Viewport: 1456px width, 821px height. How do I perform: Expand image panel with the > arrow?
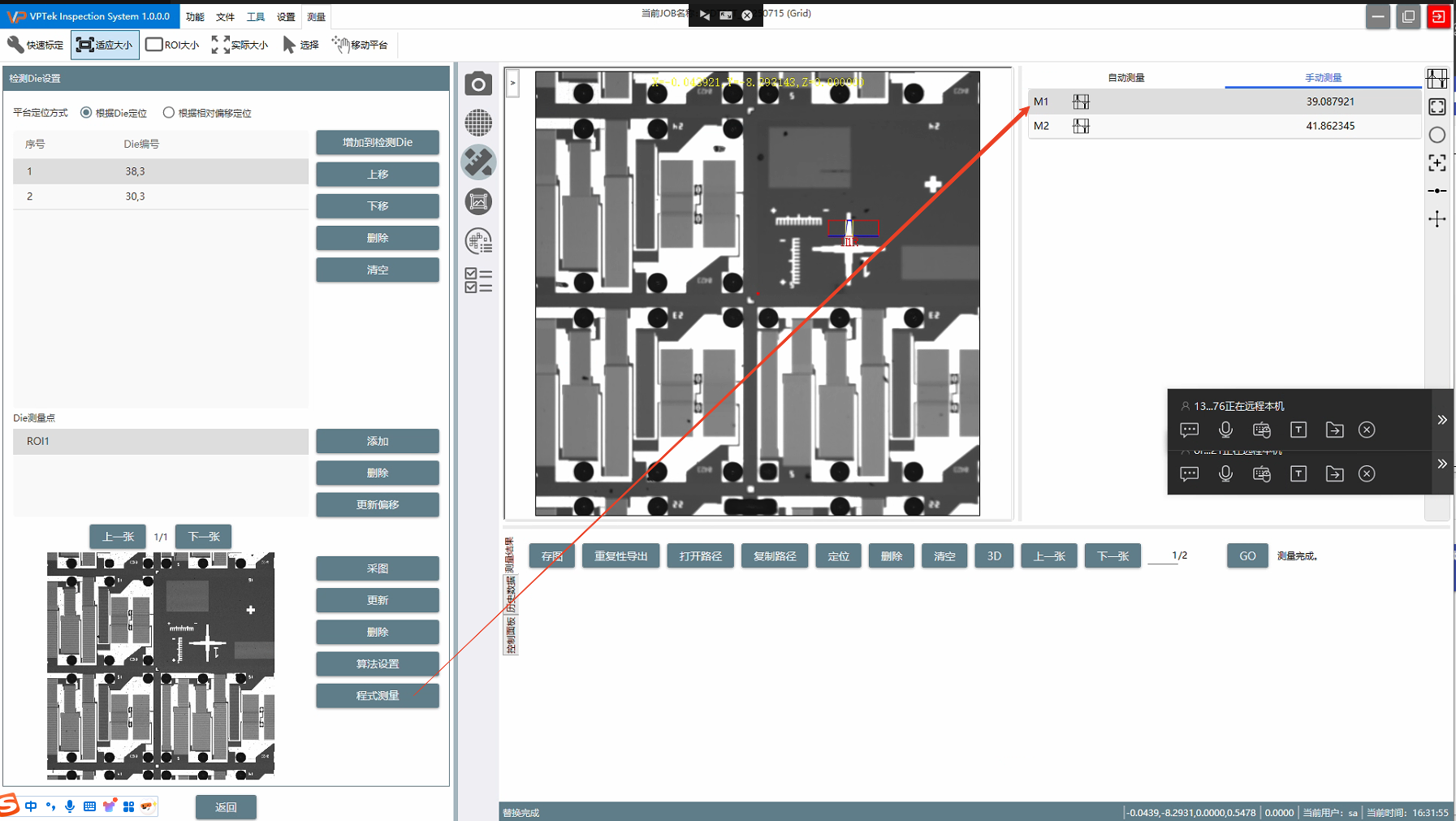pyautogui.click(x=512, y=83)
